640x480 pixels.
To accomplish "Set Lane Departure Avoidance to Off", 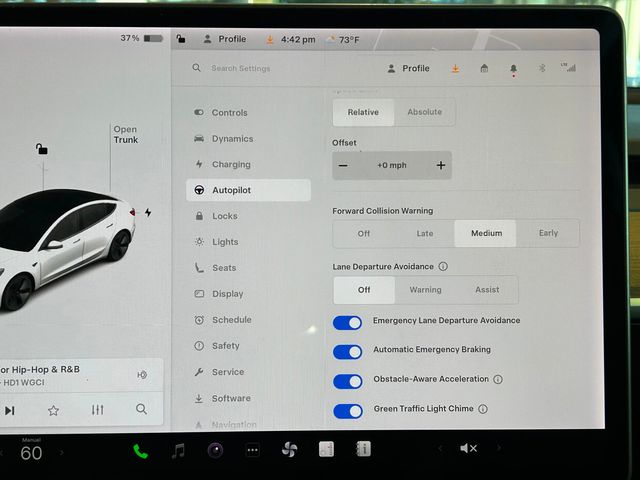I will click(x=364, y=290).
